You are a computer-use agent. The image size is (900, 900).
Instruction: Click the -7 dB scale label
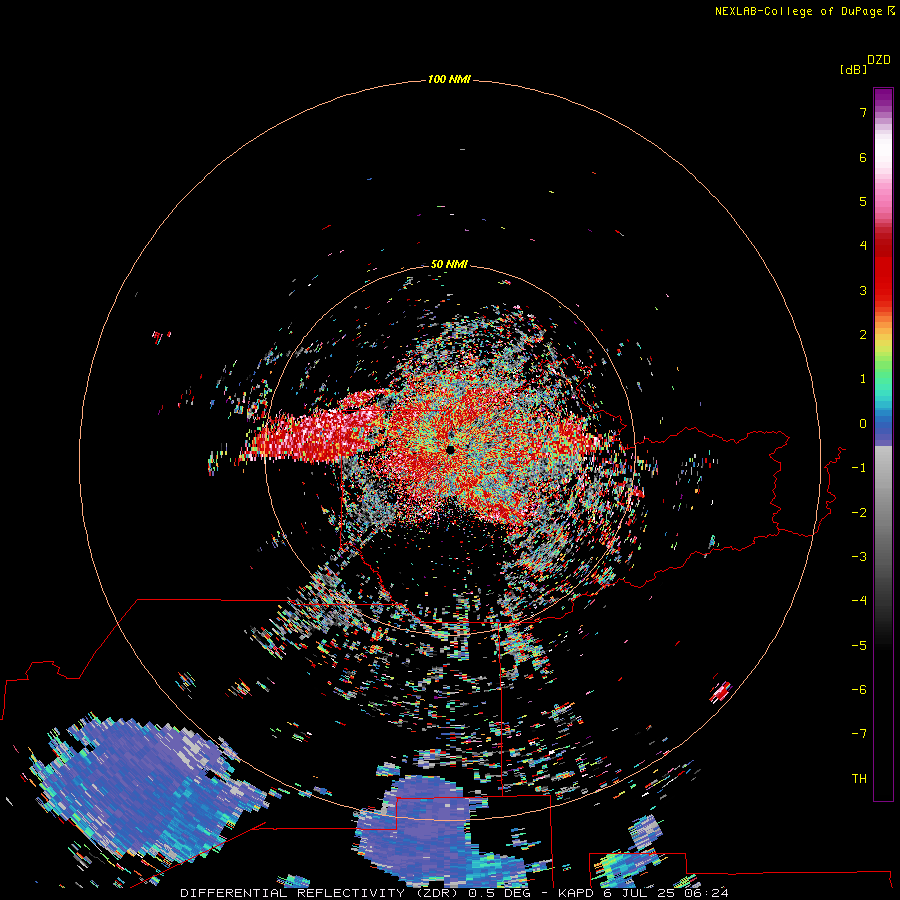[x=859, y=734]
